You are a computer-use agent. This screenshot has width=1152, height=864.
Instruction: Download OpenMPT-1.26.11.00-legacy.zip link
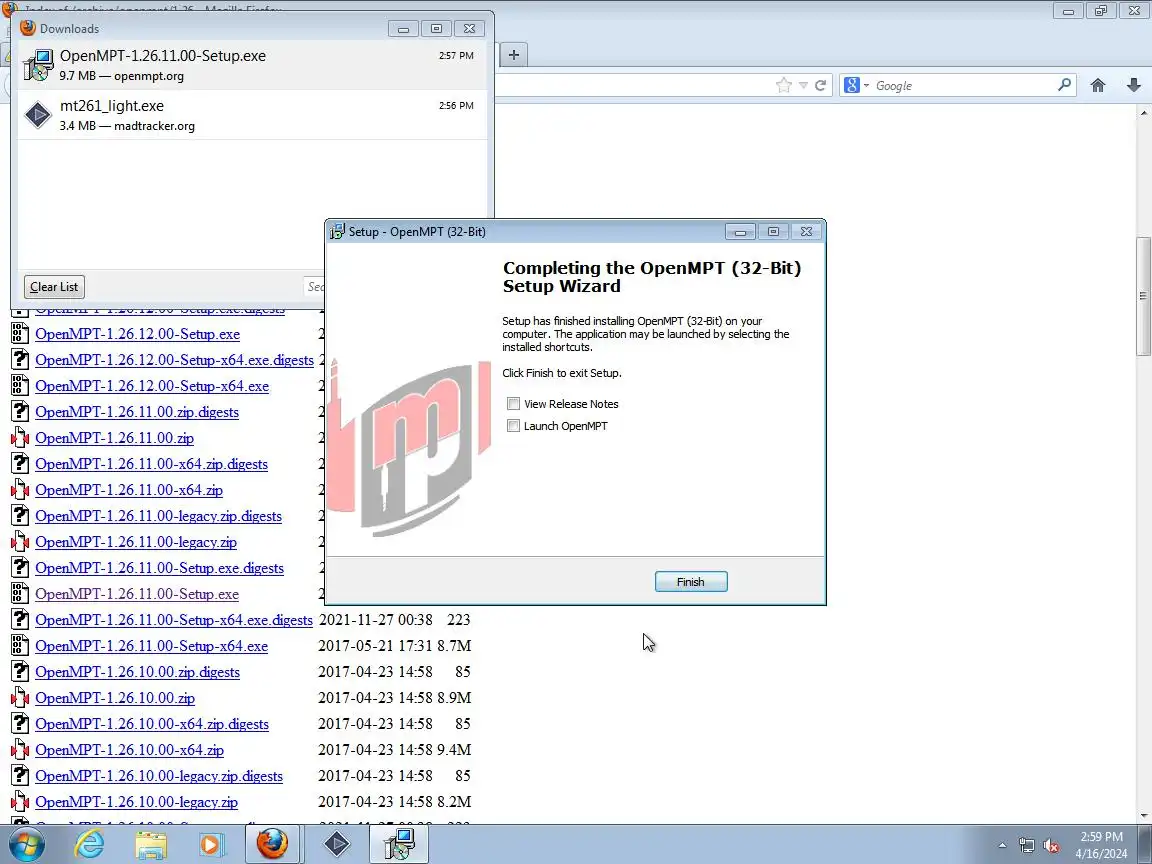click(x=136, y=541)
